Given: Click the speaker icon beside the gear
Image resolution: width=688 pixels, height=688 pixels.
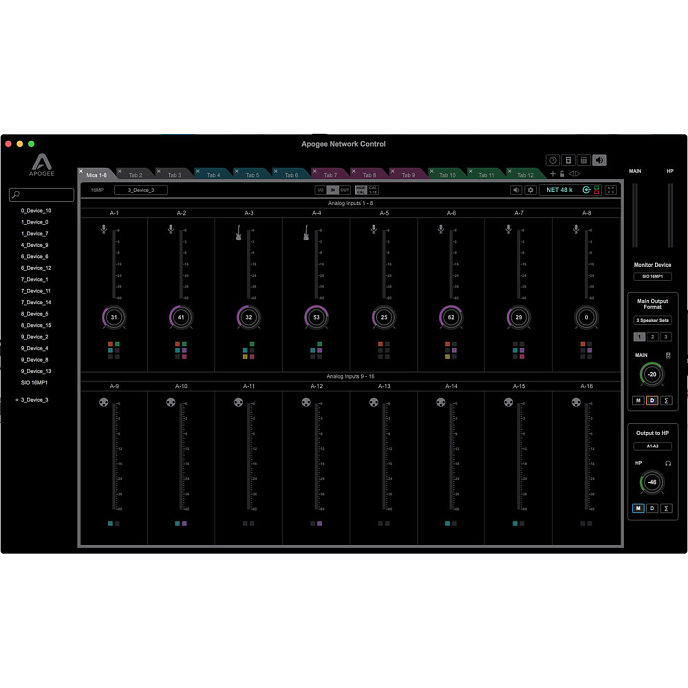Looking at the screenshot, I should point(516,190).
